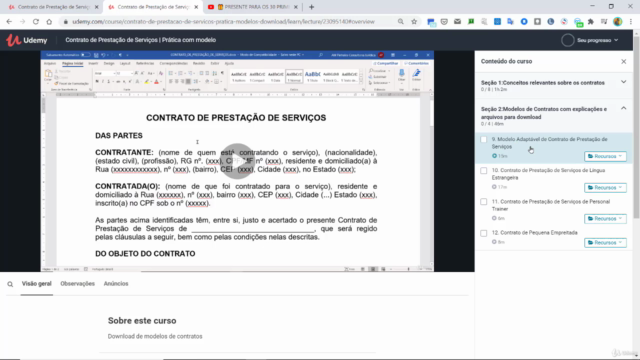Click Word Design ribbon tab
Screen dimensions: 640x360
click(109, 64)
